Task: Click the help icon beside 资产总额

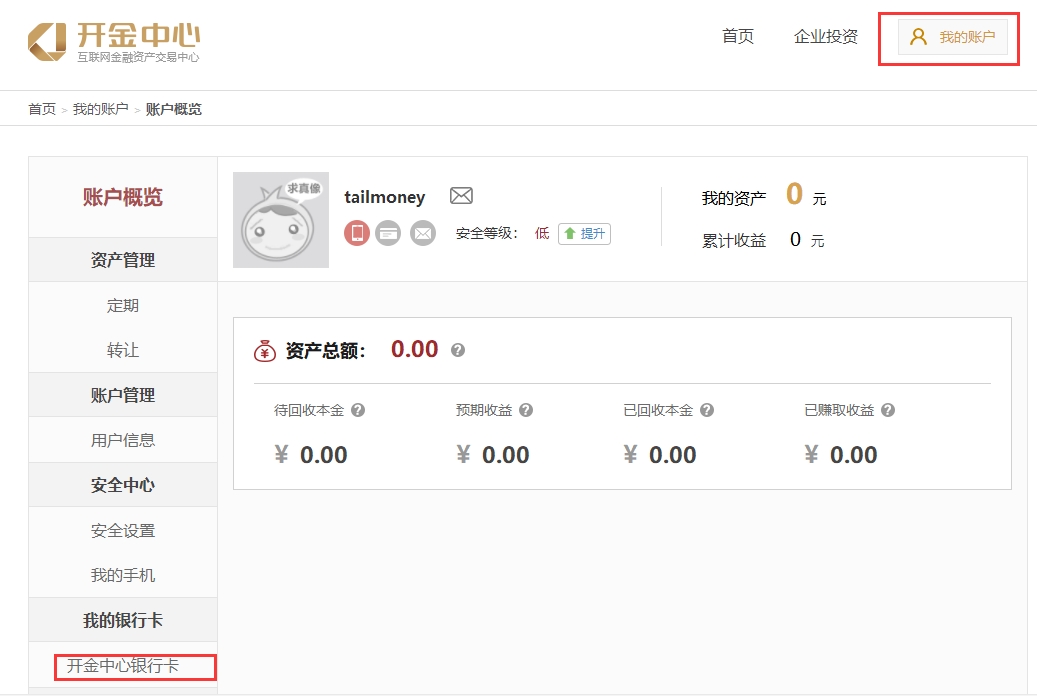Action: [458, 350]
